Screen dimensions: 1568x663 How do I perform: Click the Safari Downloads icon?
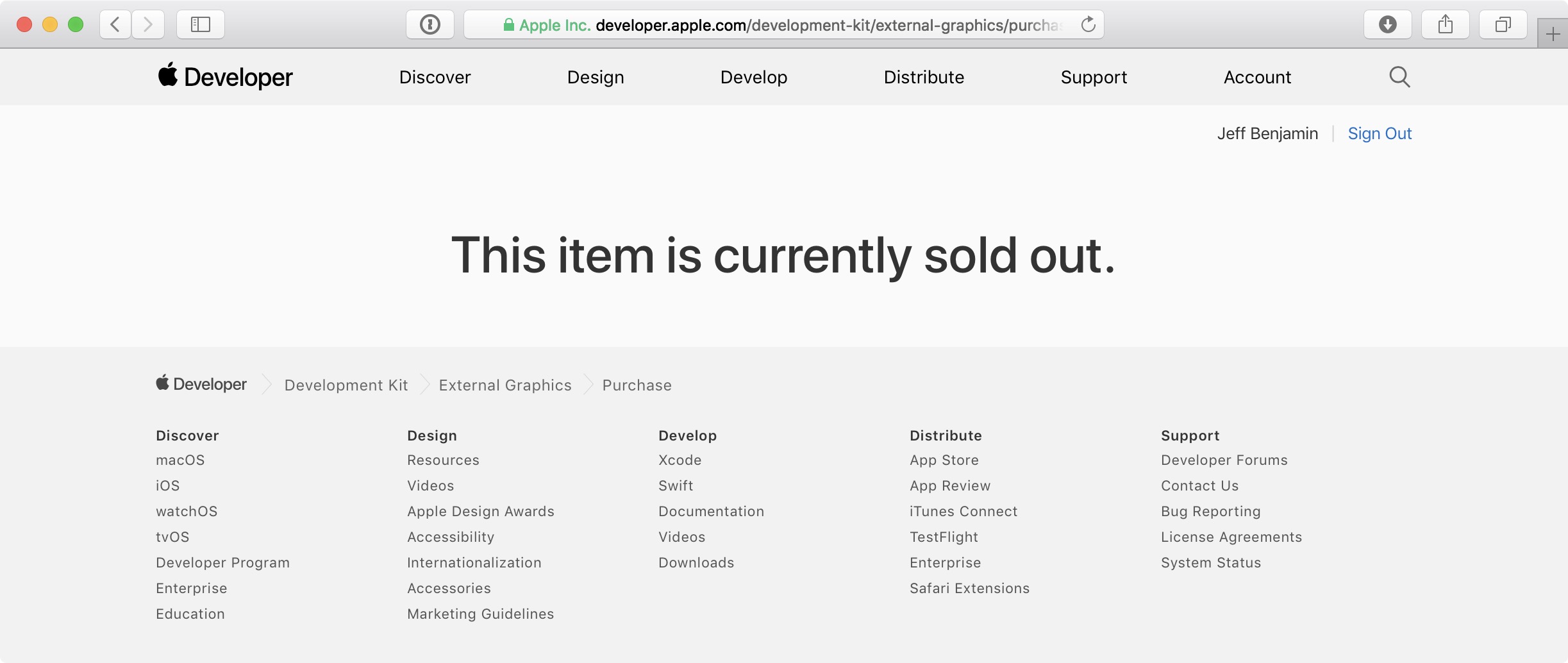point(1387,24)
